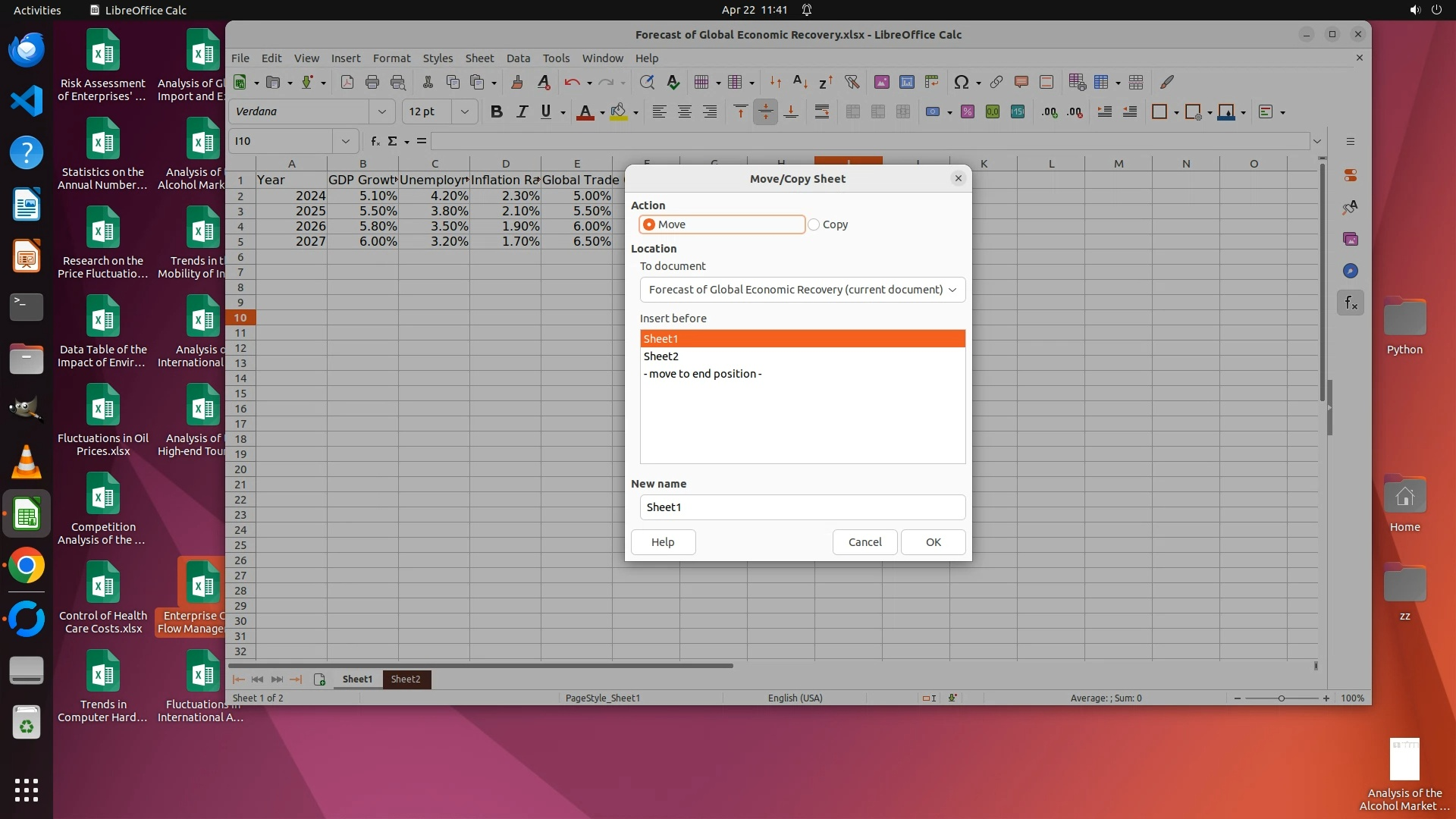Switch to the Sheet2 tab
Image resolution: width=1456 pixels, height=819 pixels.
coord(406,679)
